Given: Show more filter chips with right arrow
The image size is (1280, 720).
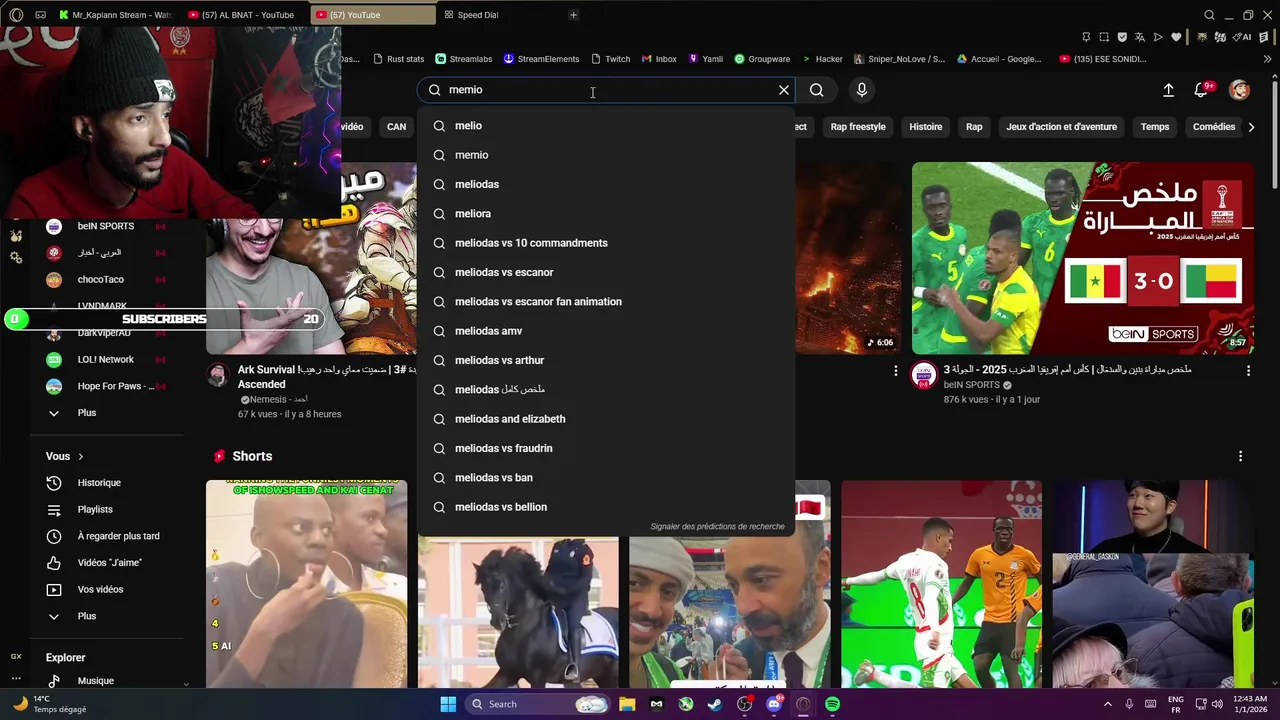Looking at the screenshot, I should click(1251, 127).
